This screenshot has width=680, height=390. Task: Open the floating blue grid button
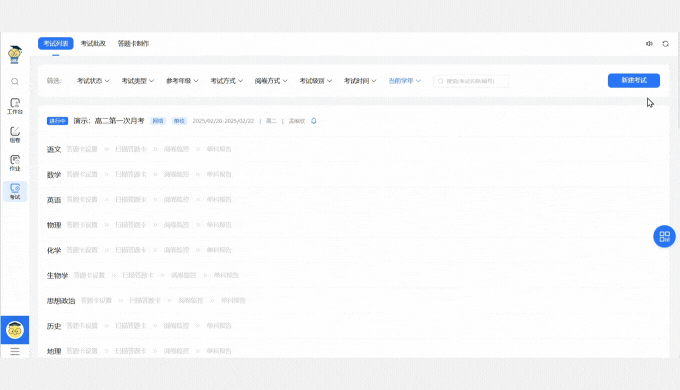tap(664, 236)
